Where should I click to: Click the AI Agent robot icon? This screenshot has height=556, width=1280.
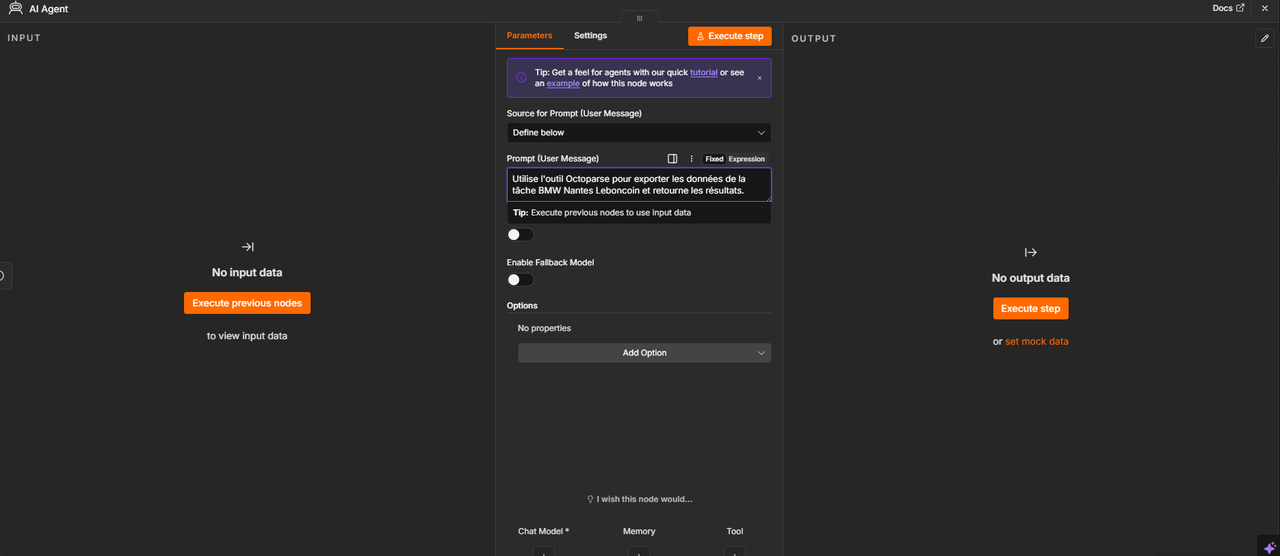[x=15, y=9]
